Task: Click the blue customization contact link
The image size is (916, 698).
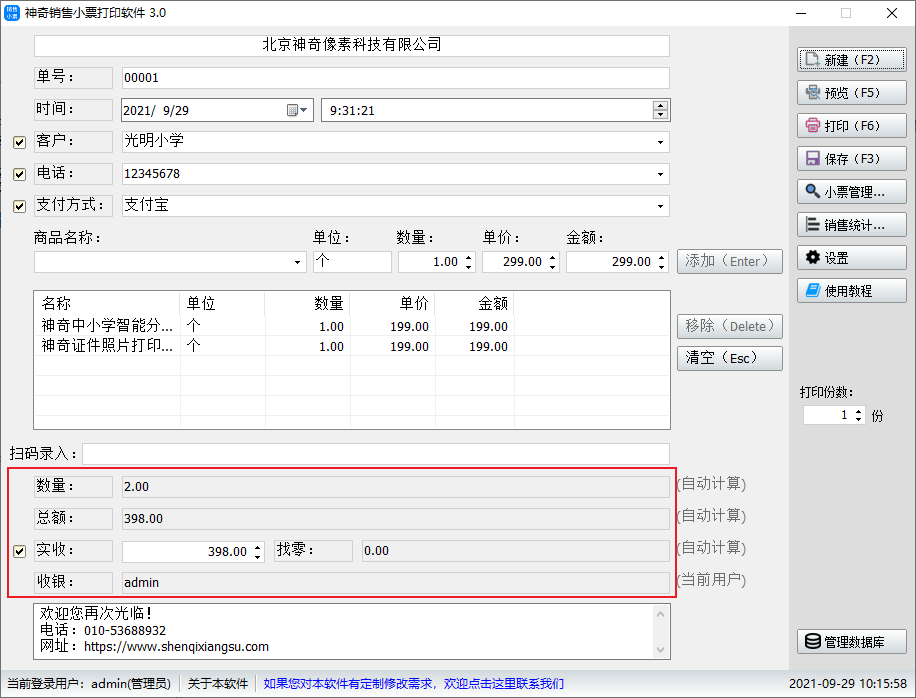Action: (414, 683)
